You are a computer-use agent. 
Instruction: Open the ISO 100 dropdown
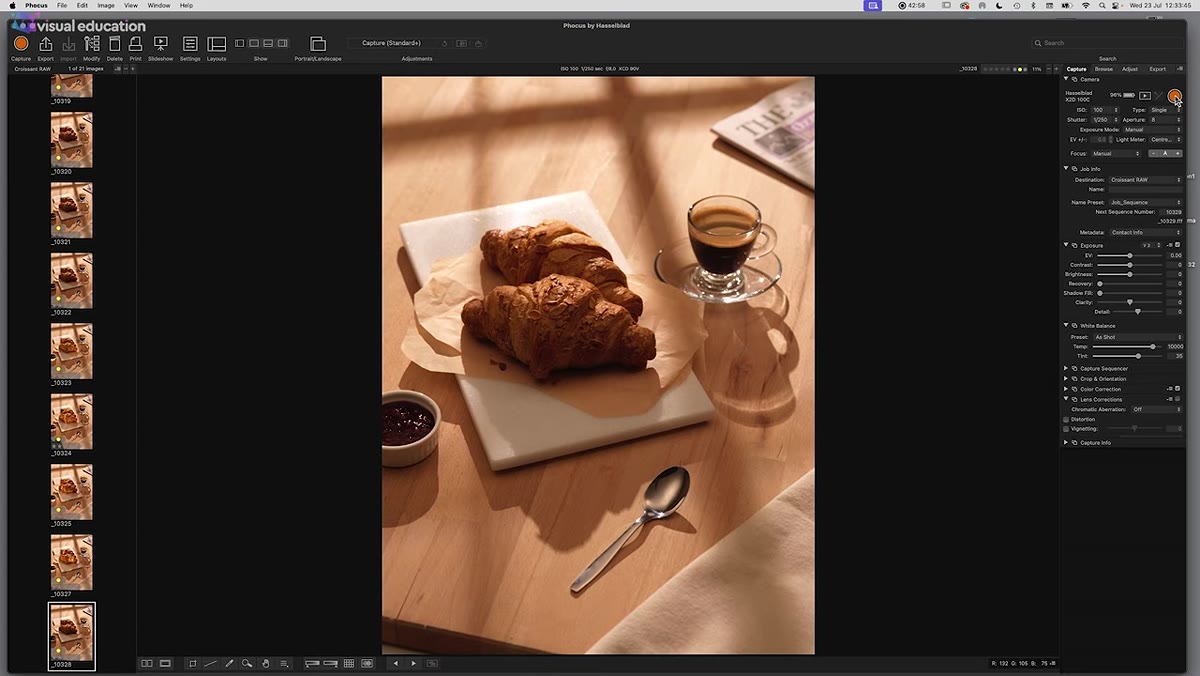1104,110
